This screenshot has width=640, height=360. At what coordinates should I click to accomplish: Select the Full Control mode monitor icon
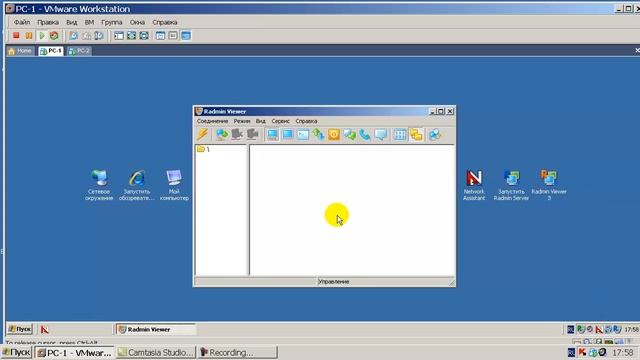coord(272,134)
